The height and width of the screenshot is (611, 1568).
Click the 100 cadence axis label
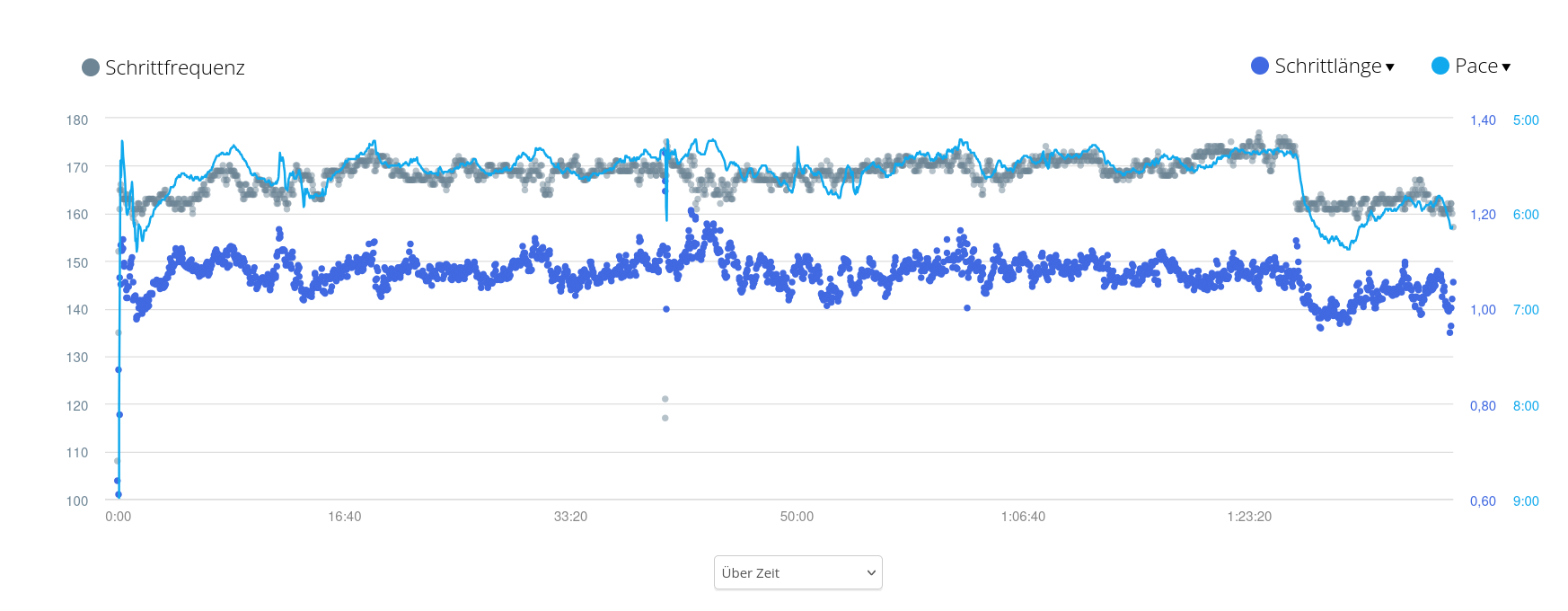point(77,501)
